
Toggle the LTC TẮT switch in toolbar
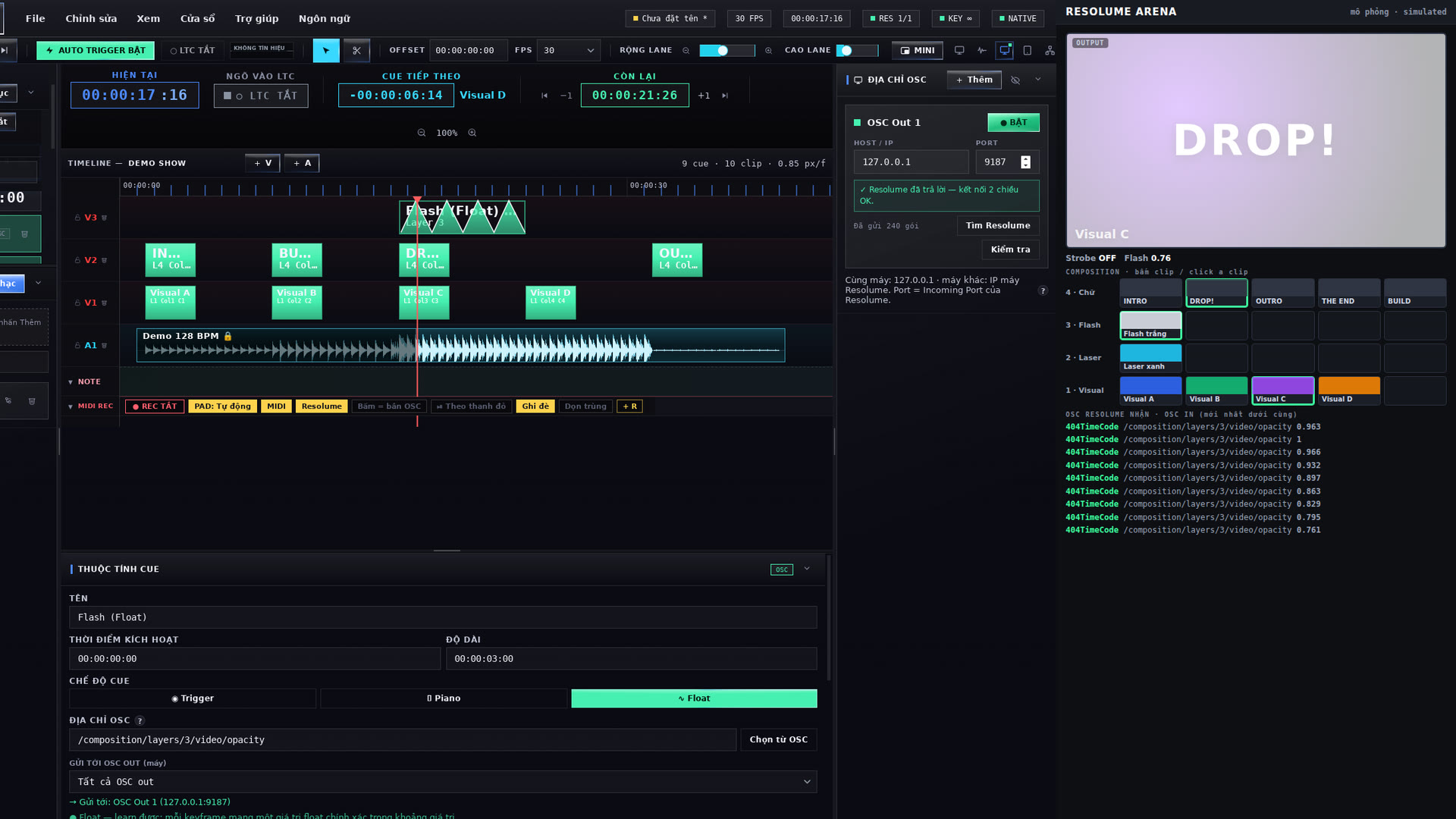[193, 51]
